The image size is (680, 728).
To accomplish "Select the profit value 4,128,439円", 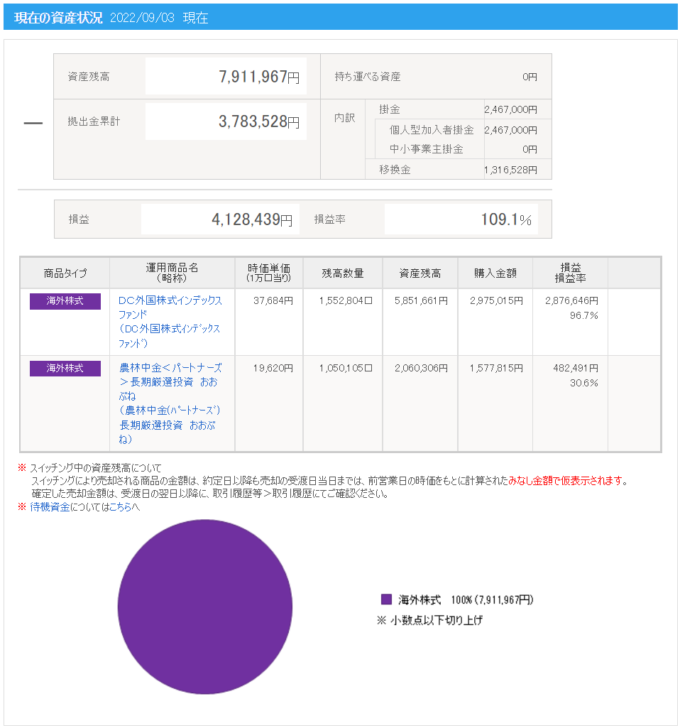I will 252,219.
